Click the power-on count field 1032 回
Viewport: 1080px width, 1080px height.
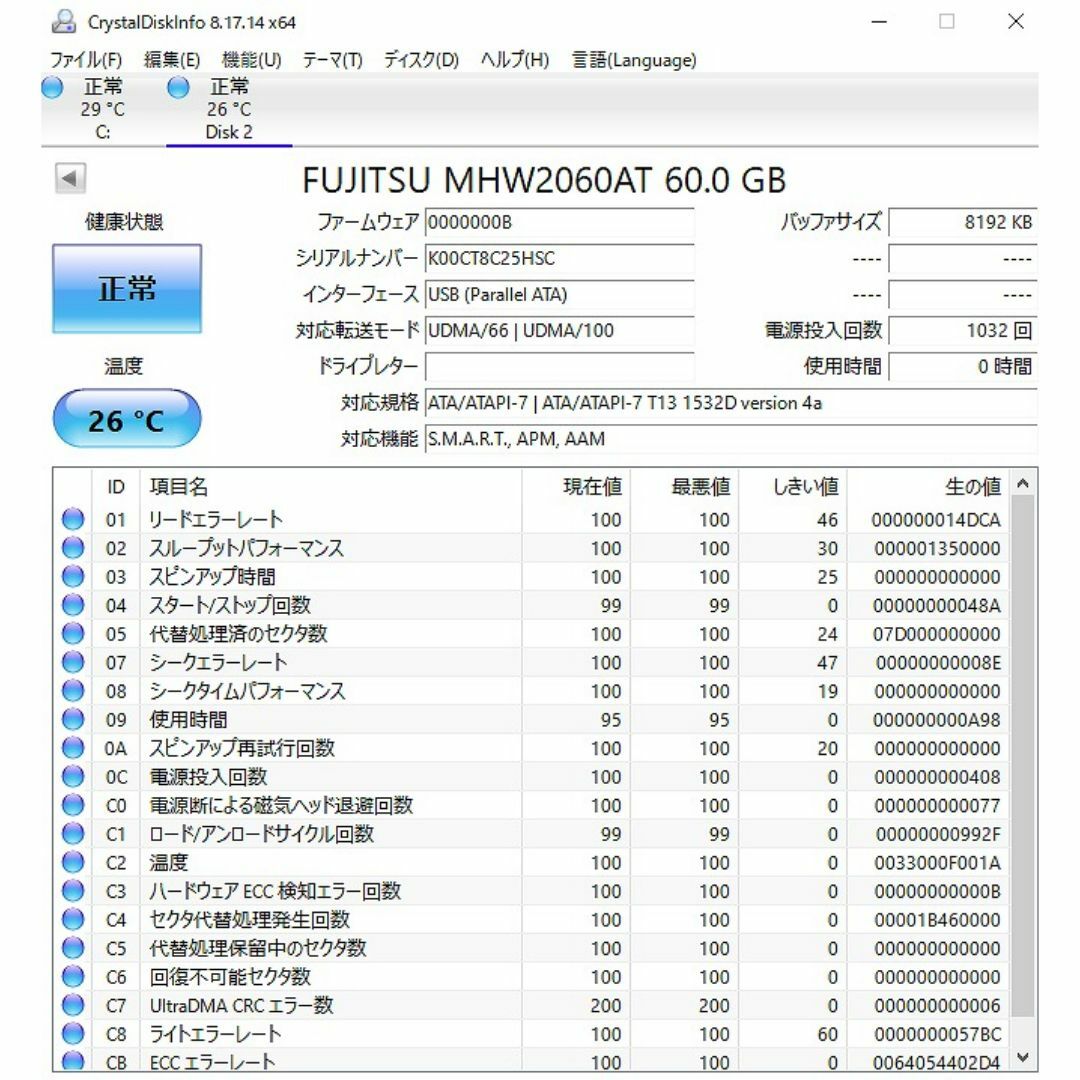click(x=963, y=331)
